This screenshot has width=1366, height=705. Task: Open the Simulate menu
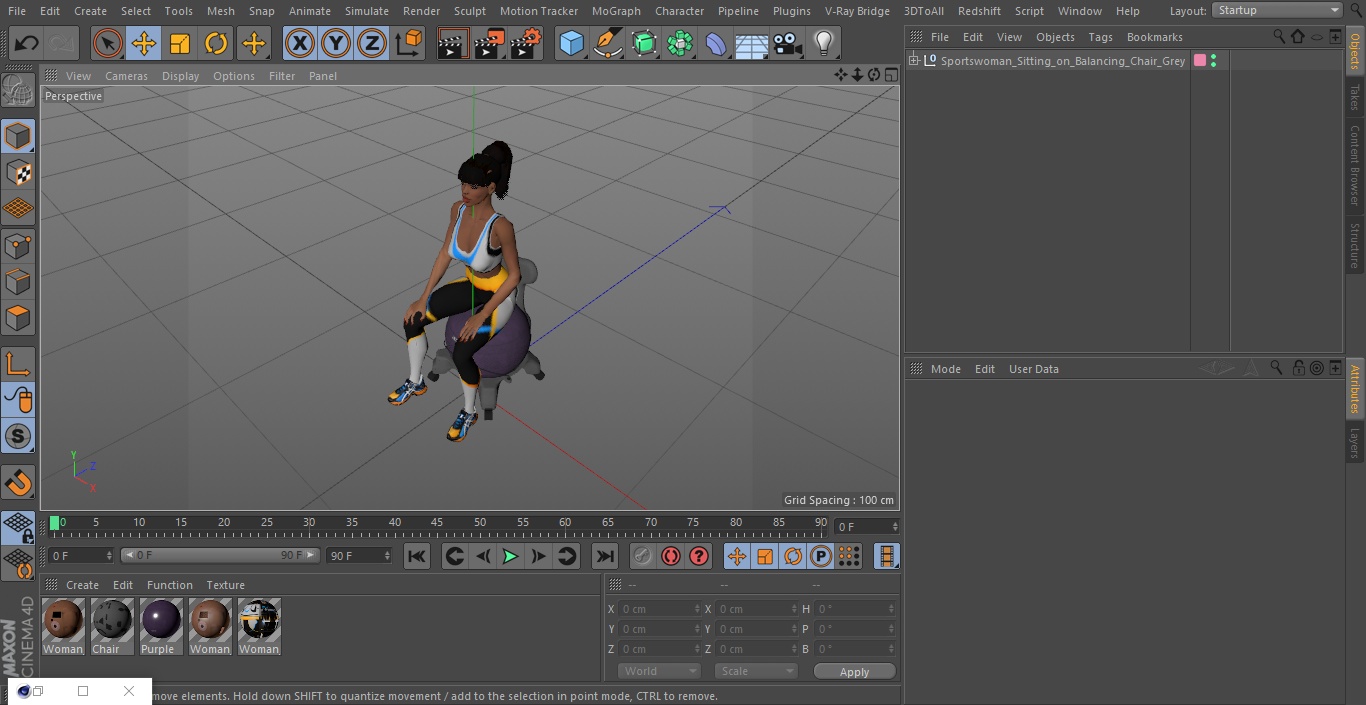coord(367,11)
